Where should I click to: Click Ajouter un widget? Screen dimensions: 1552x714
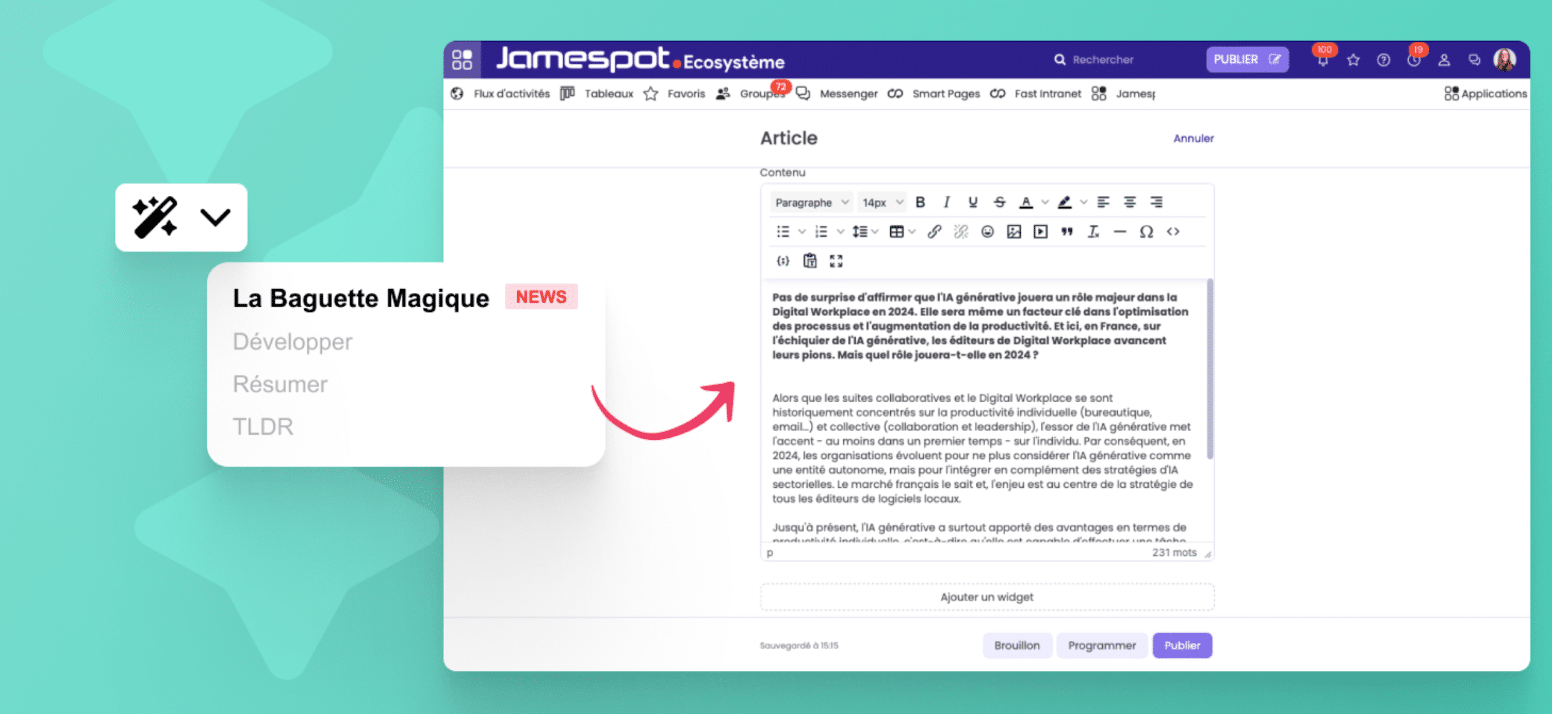(x=987, y=597)
